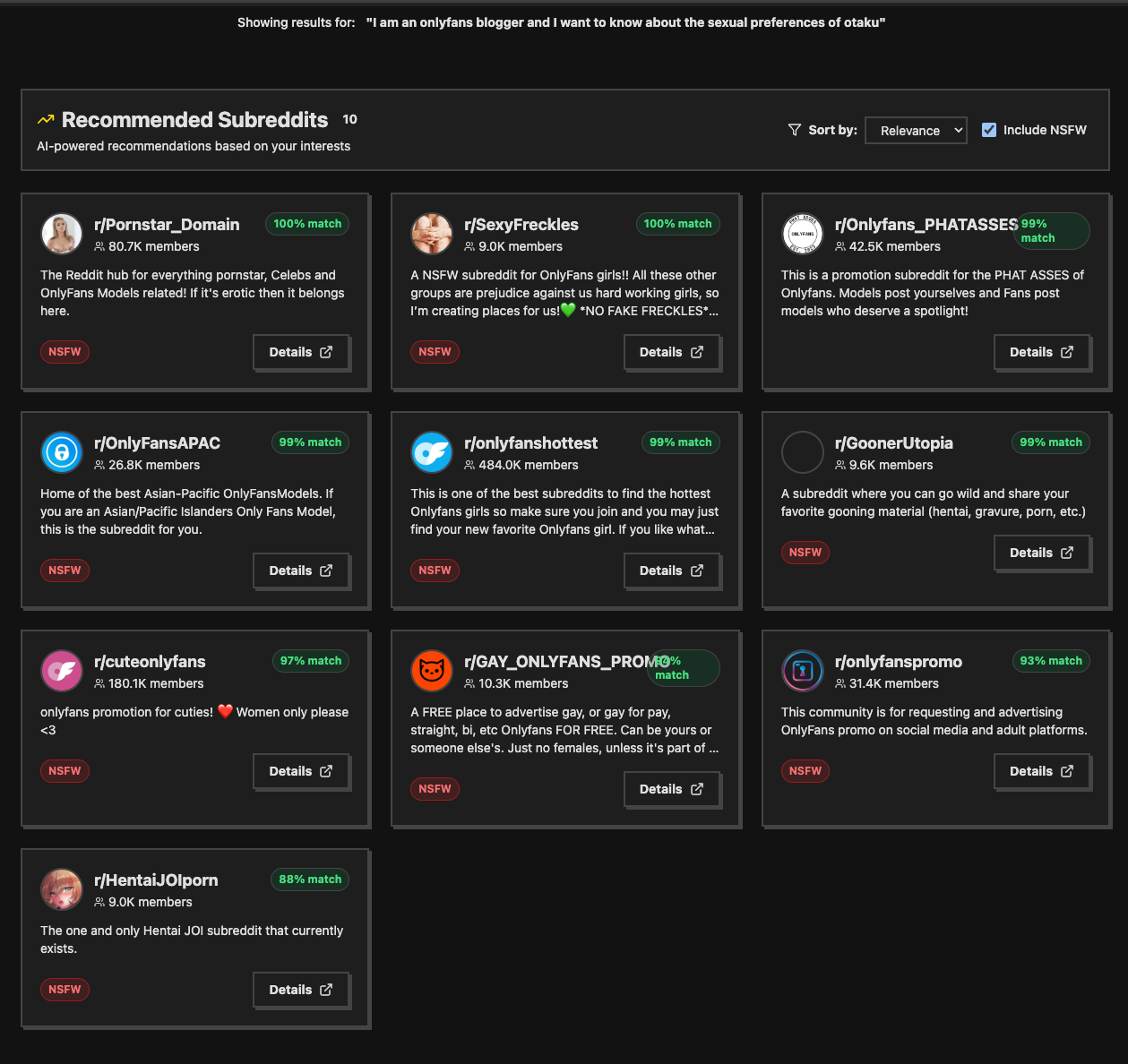Click the NSFW badge on r/Pornstar_Domain card
Viewport: 1128px width, 1064px height.
coord(65,352)
